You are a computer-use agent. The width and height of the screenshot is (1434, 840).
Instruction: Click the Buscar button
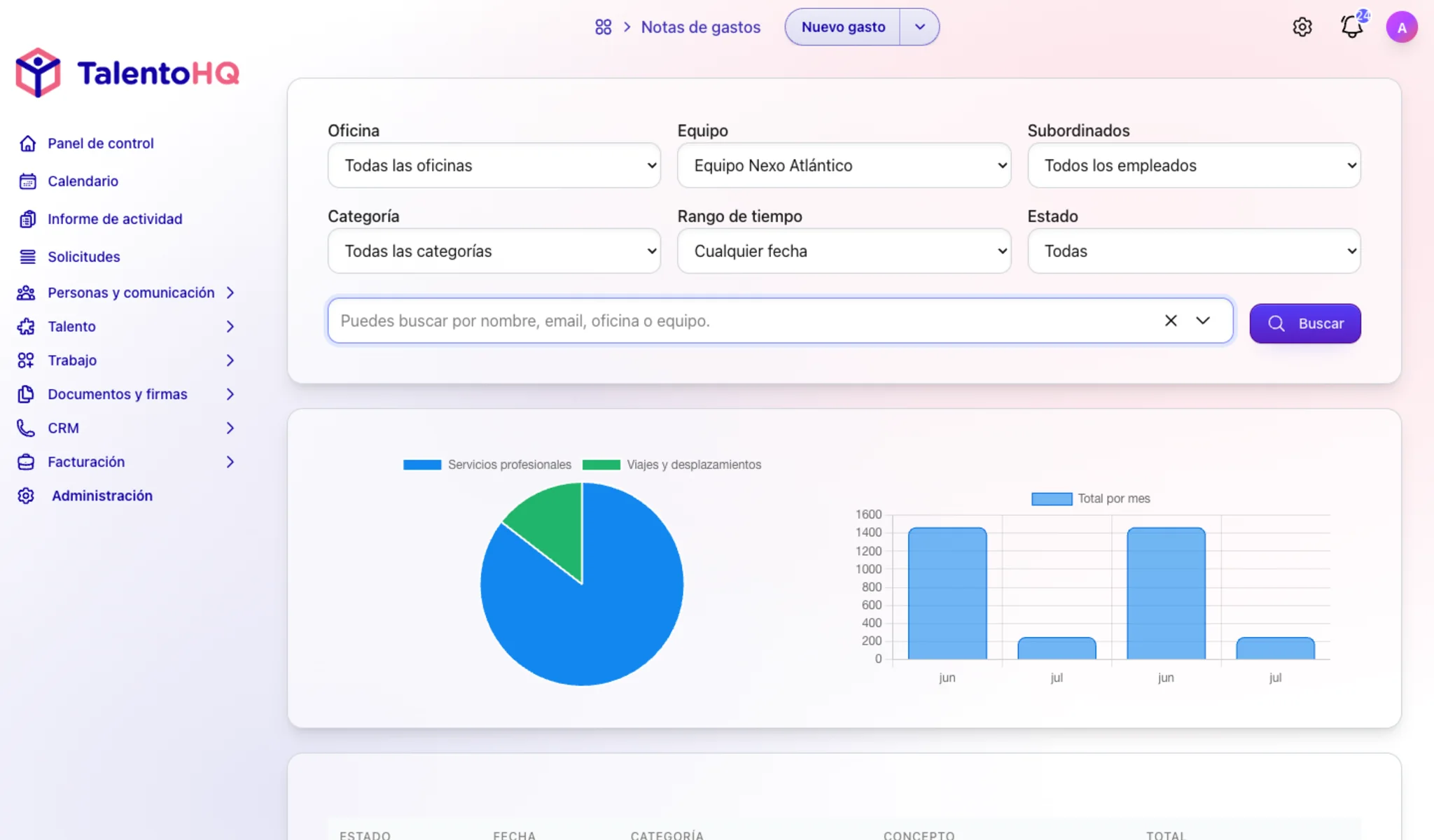pos(1305,323)
